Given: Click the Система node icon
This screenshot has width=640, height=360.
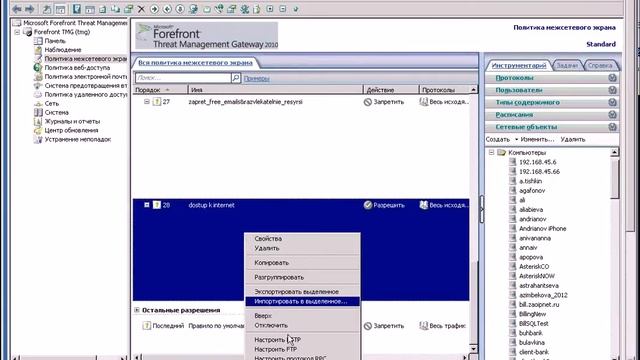Looking at the screenshot, I should (38, 112).
